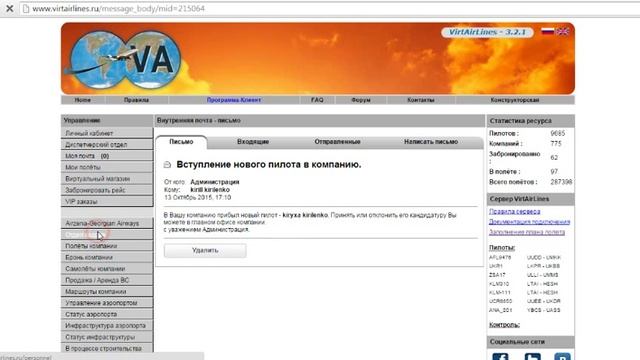The width and height of the screenshot is (640, 360).
Task: Switch interface language to Russian flag
Action: pos(547,31)
